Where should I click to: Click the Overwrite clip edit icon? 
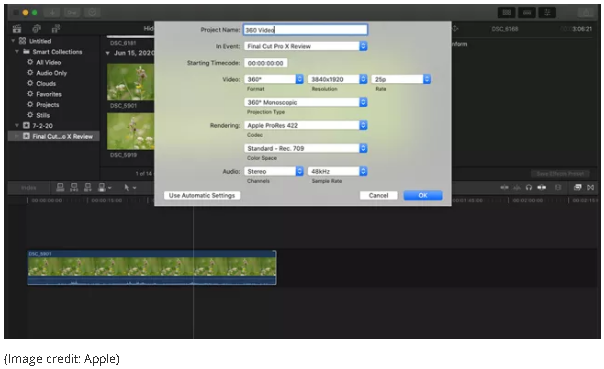[x=102, y=187]
